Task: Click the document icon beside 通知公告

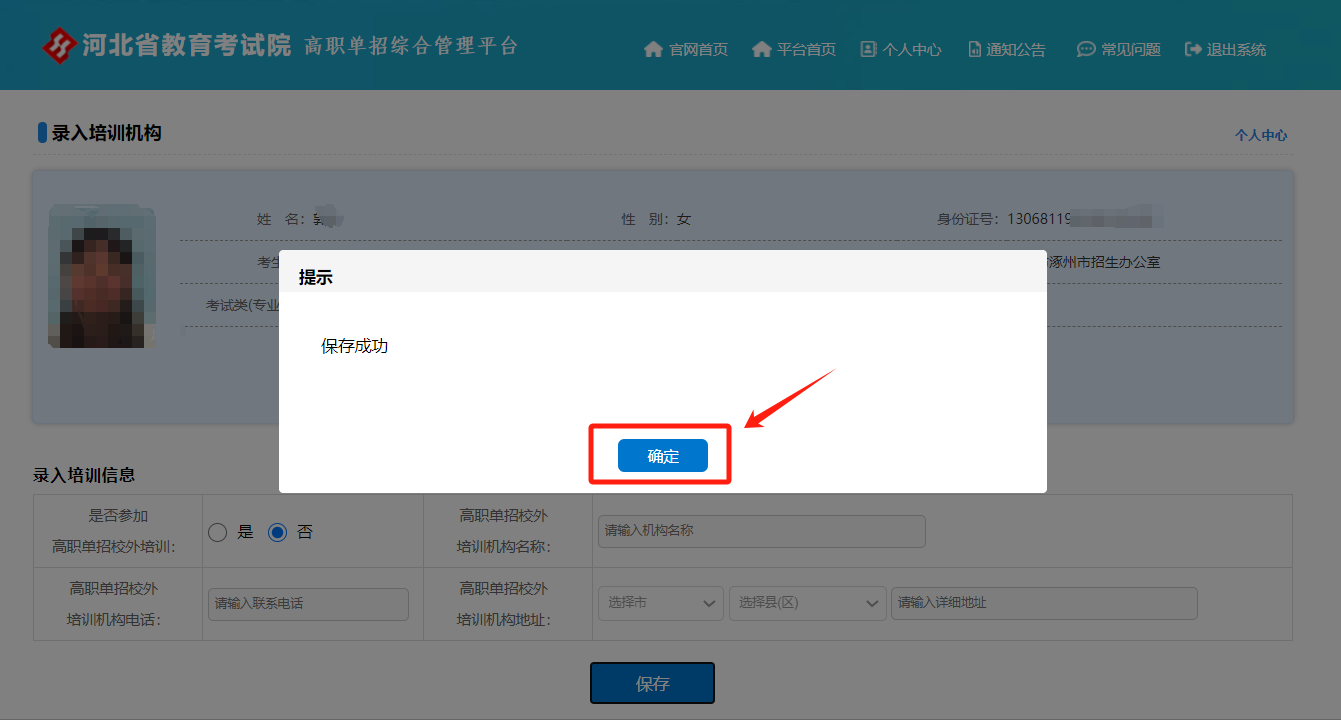Action: click(975, 49)
